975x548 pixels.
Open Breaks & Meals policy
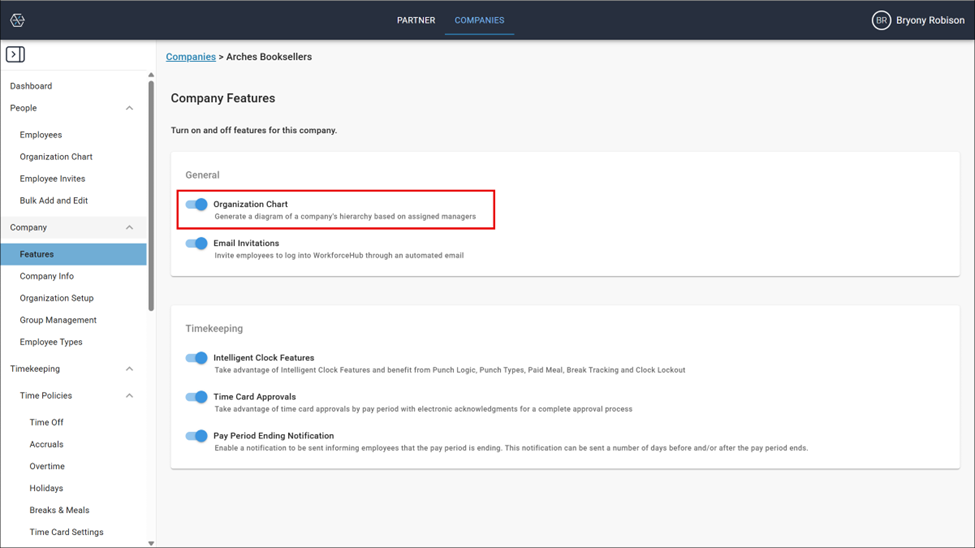pos(59,510)
